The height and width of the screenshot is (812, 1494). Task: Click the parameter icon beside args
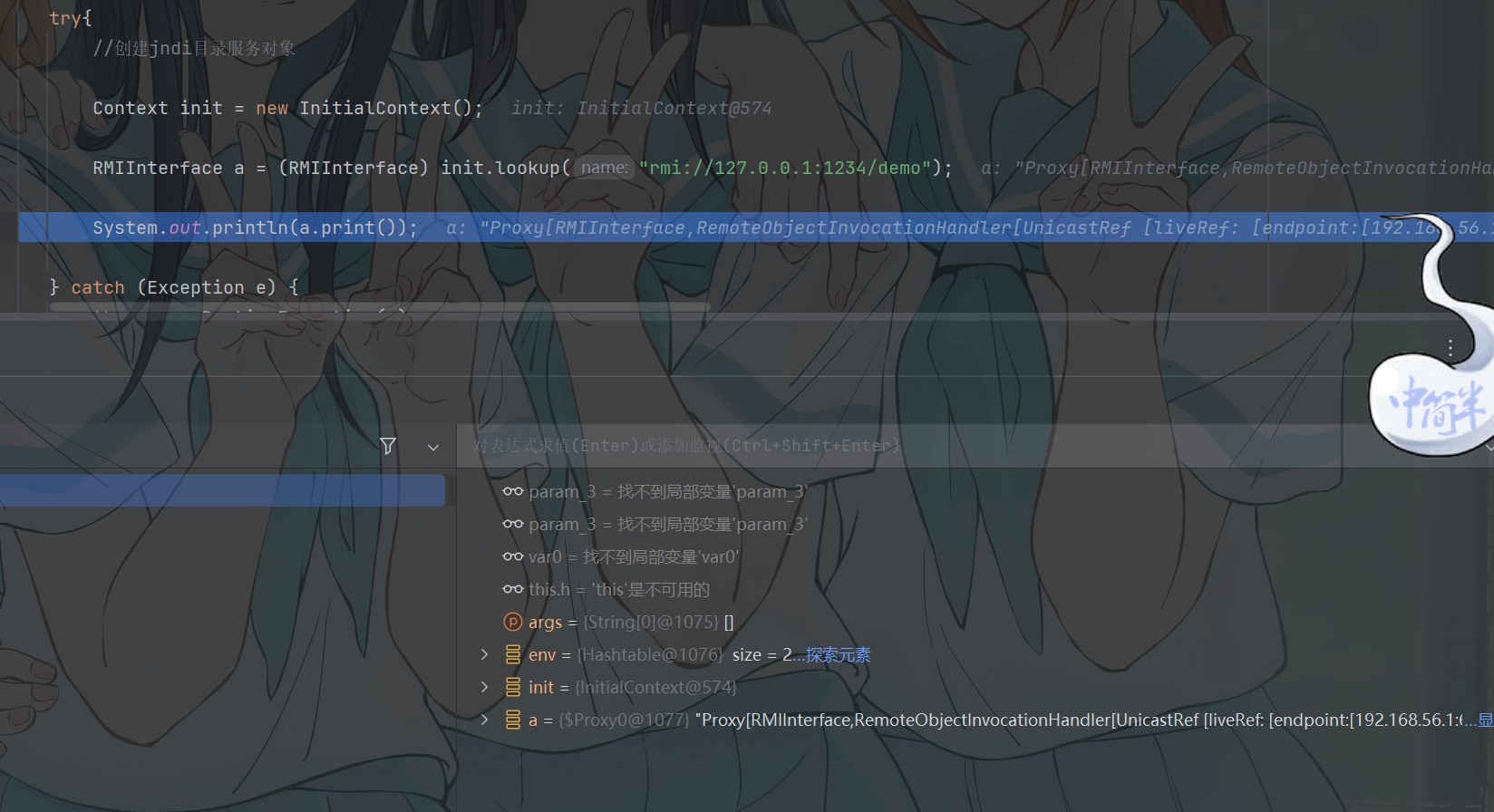[x=513, y=622]
